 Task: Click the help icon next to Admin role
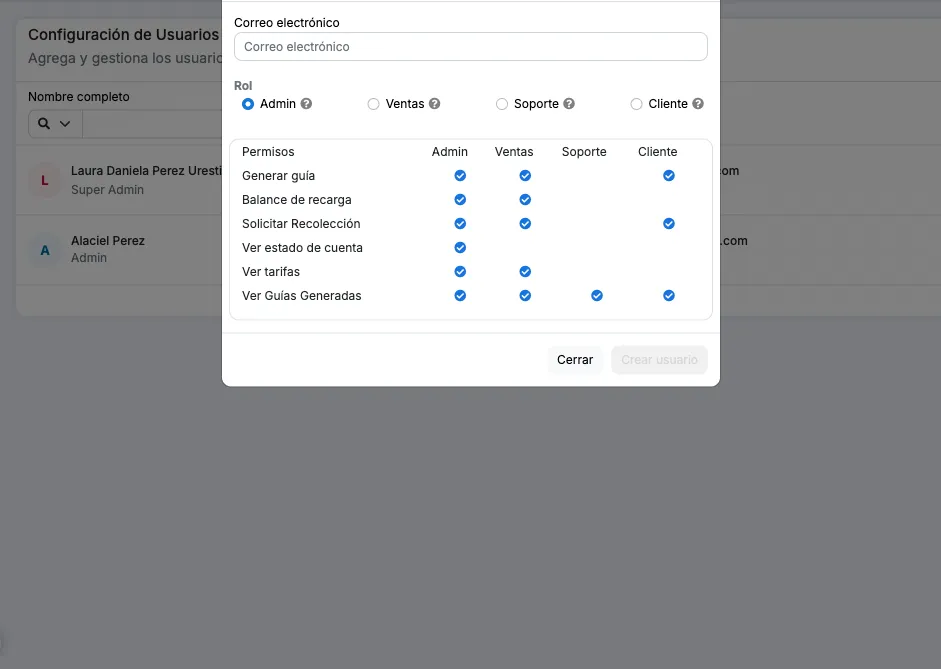[306, 104]
